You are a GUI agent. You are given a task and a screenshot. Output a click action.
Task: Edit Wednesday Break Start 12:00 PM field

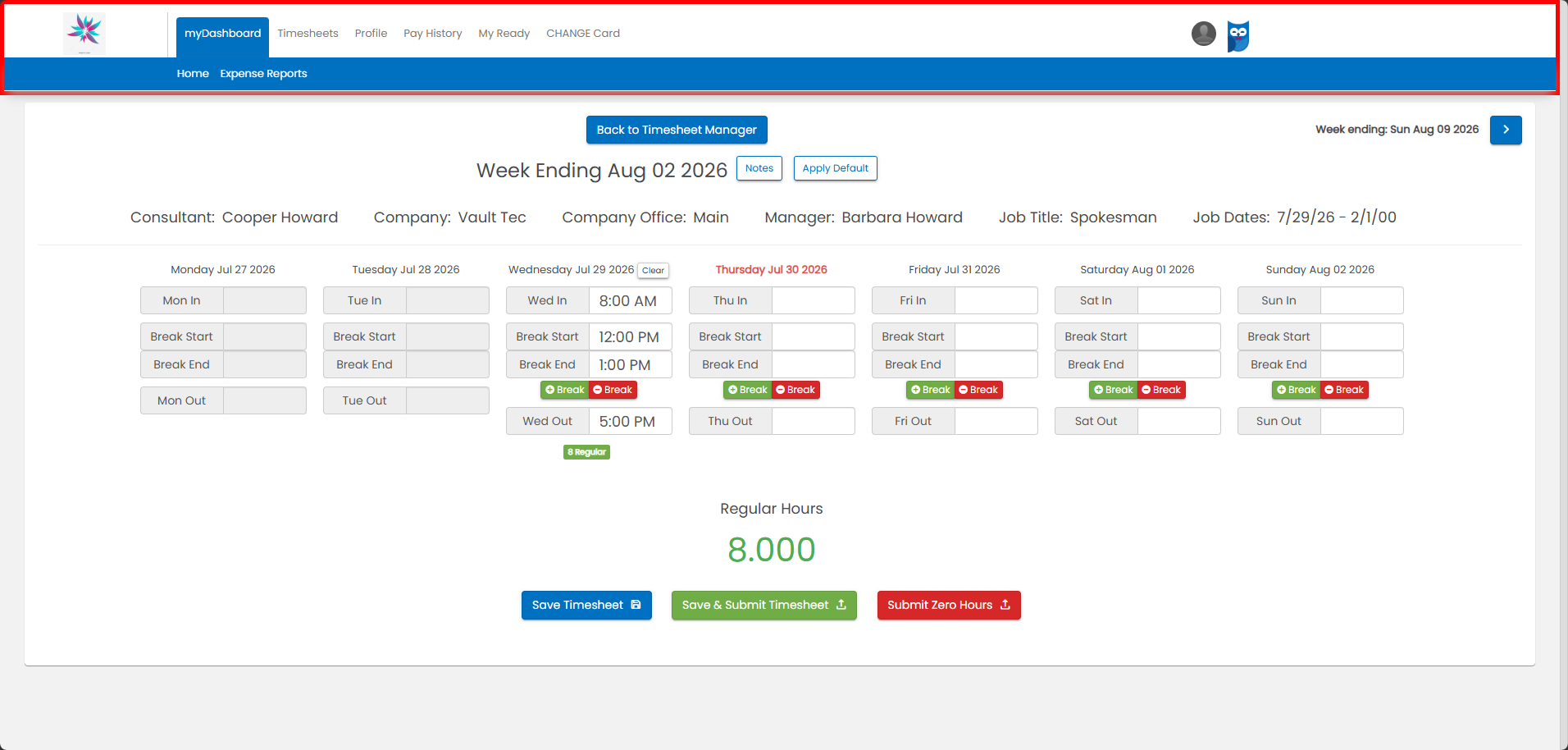pos(630,336)
